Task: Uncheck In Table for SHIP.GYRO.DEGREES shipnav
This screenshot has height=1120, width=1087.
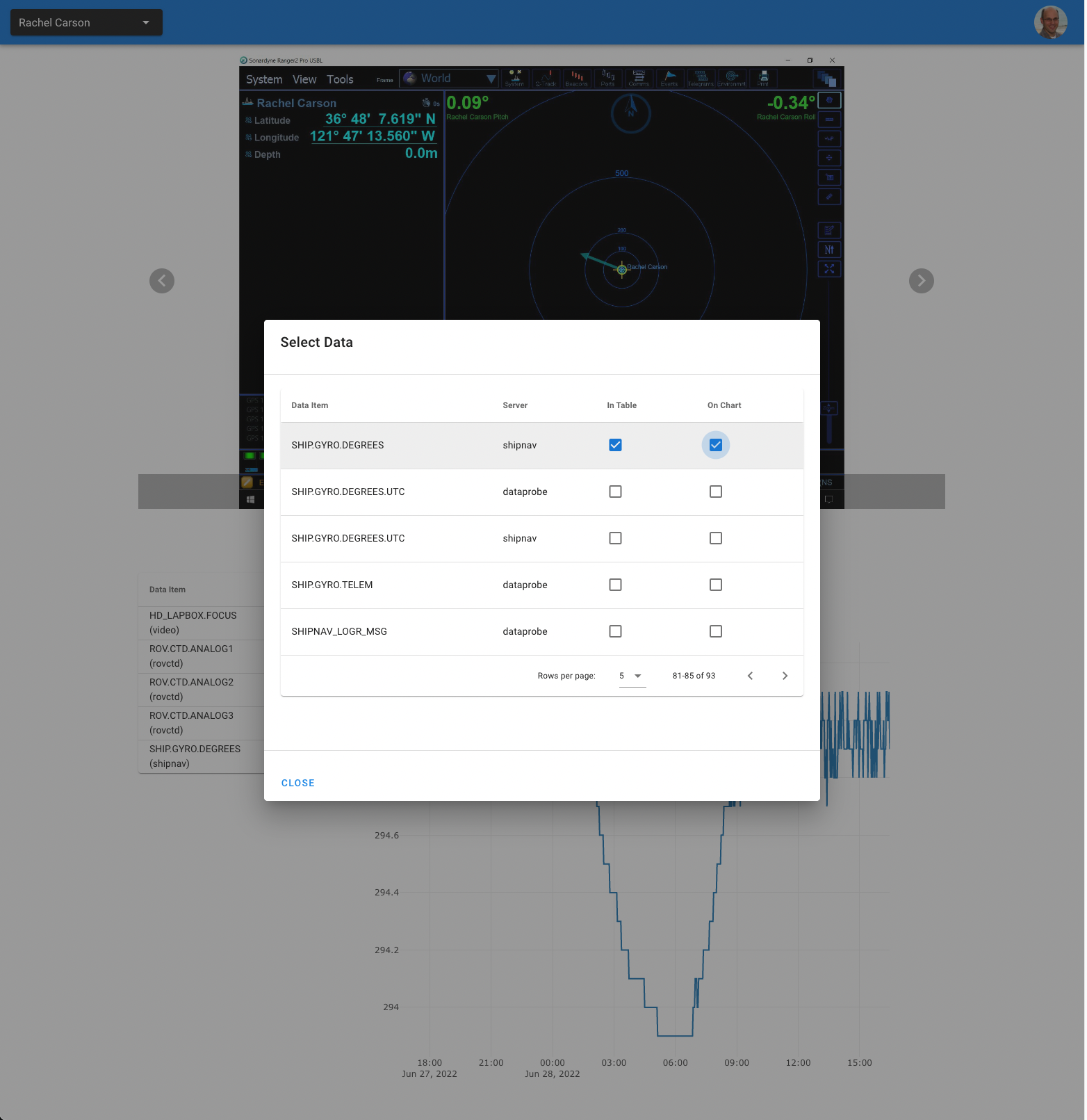Action: click(x=615, y=445)
